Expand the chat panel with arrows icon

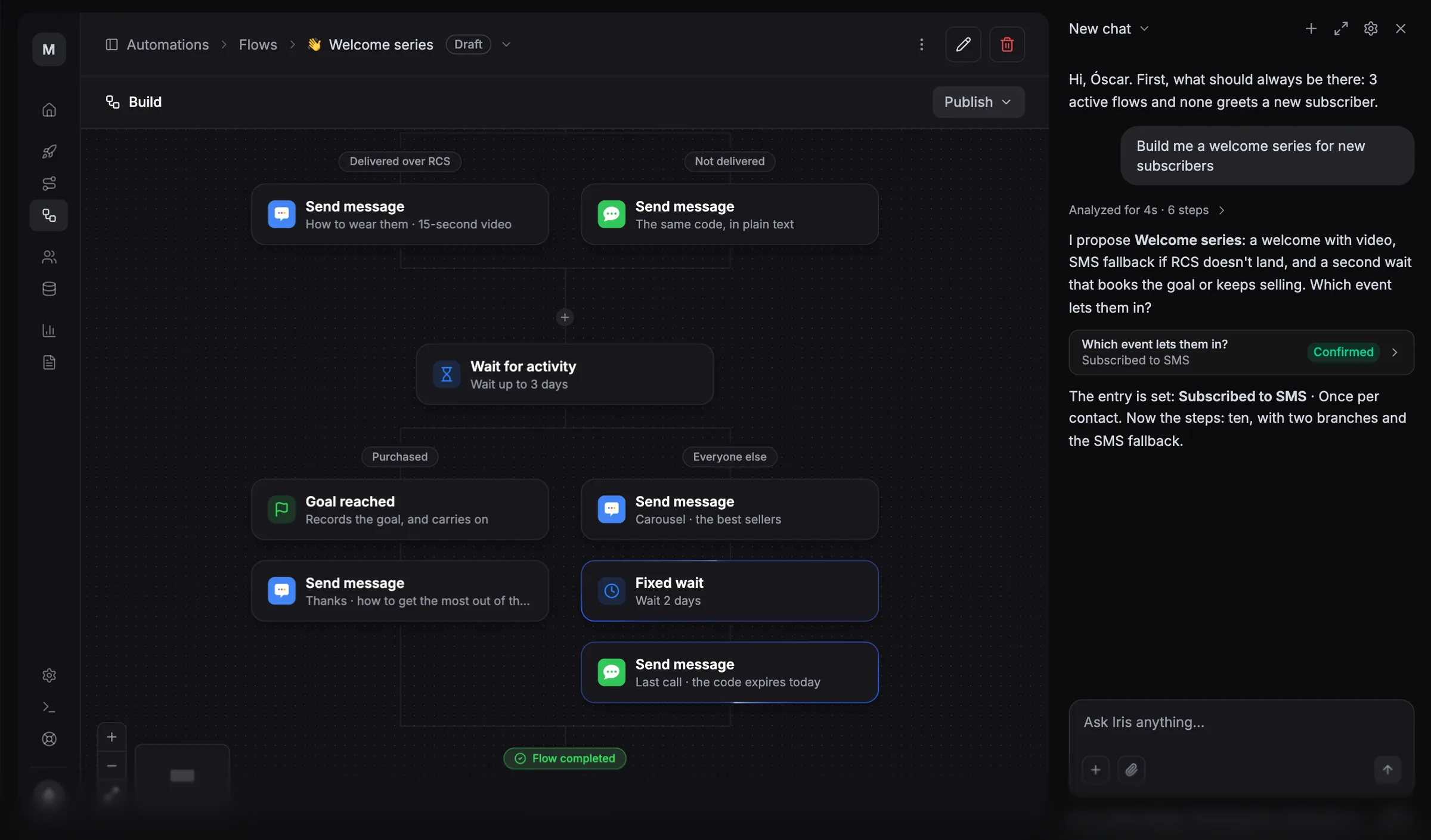(1341, 29)
